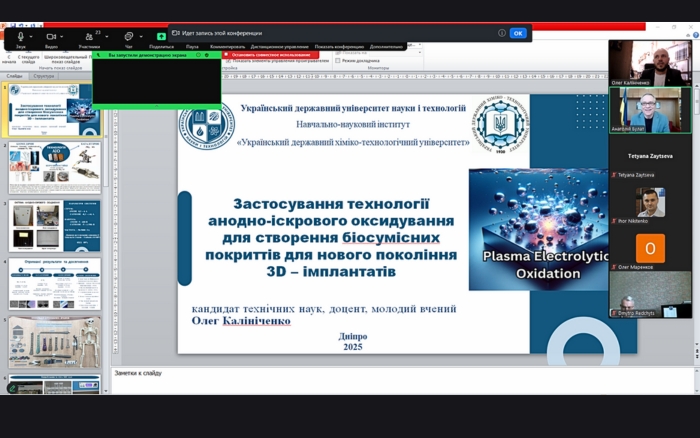Stop screen sharing with red button
Image resolution: width=700 pixels, height=438 pixels.
[x=270, y=54]
